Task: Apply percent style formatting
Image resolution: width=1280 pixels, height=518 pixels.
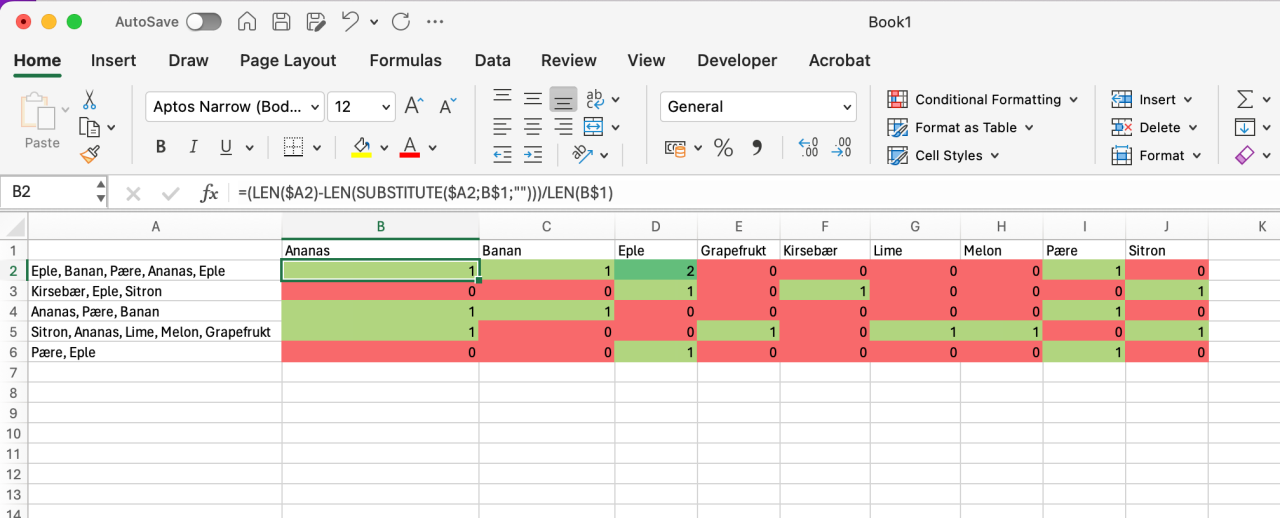Action: (723, 148)
